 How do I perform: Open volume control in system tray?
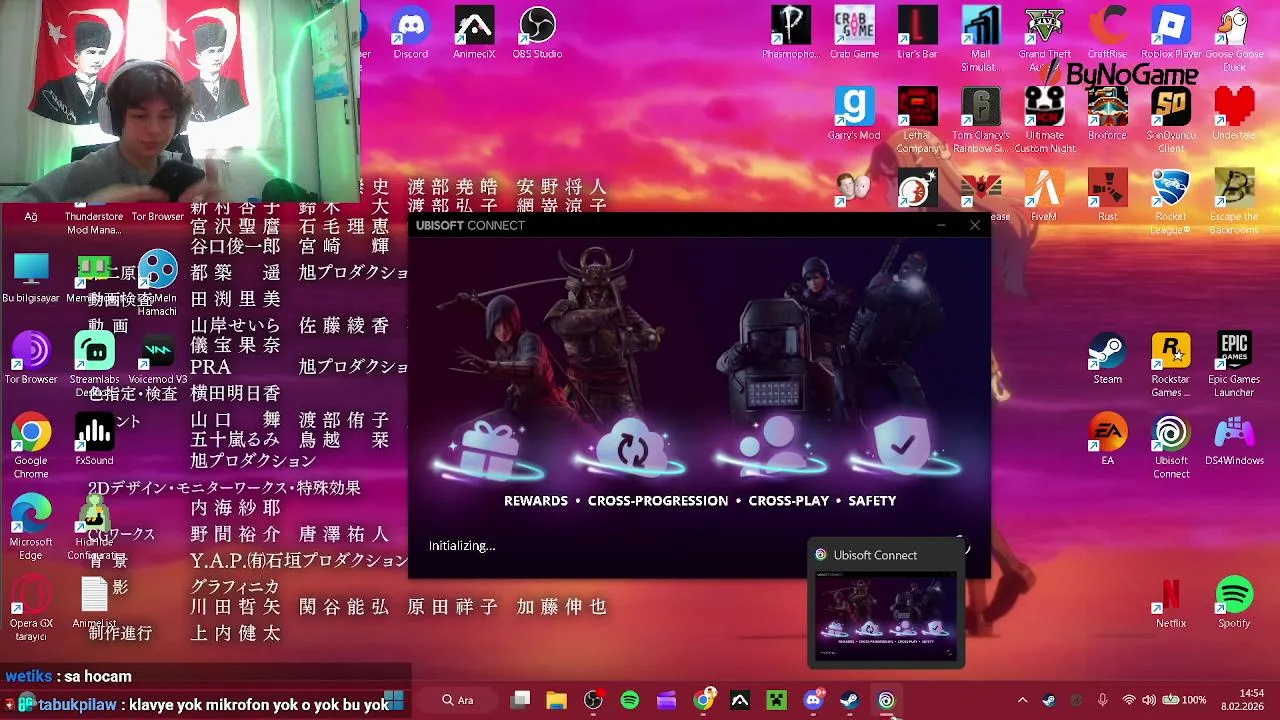tap(1149, 700)
